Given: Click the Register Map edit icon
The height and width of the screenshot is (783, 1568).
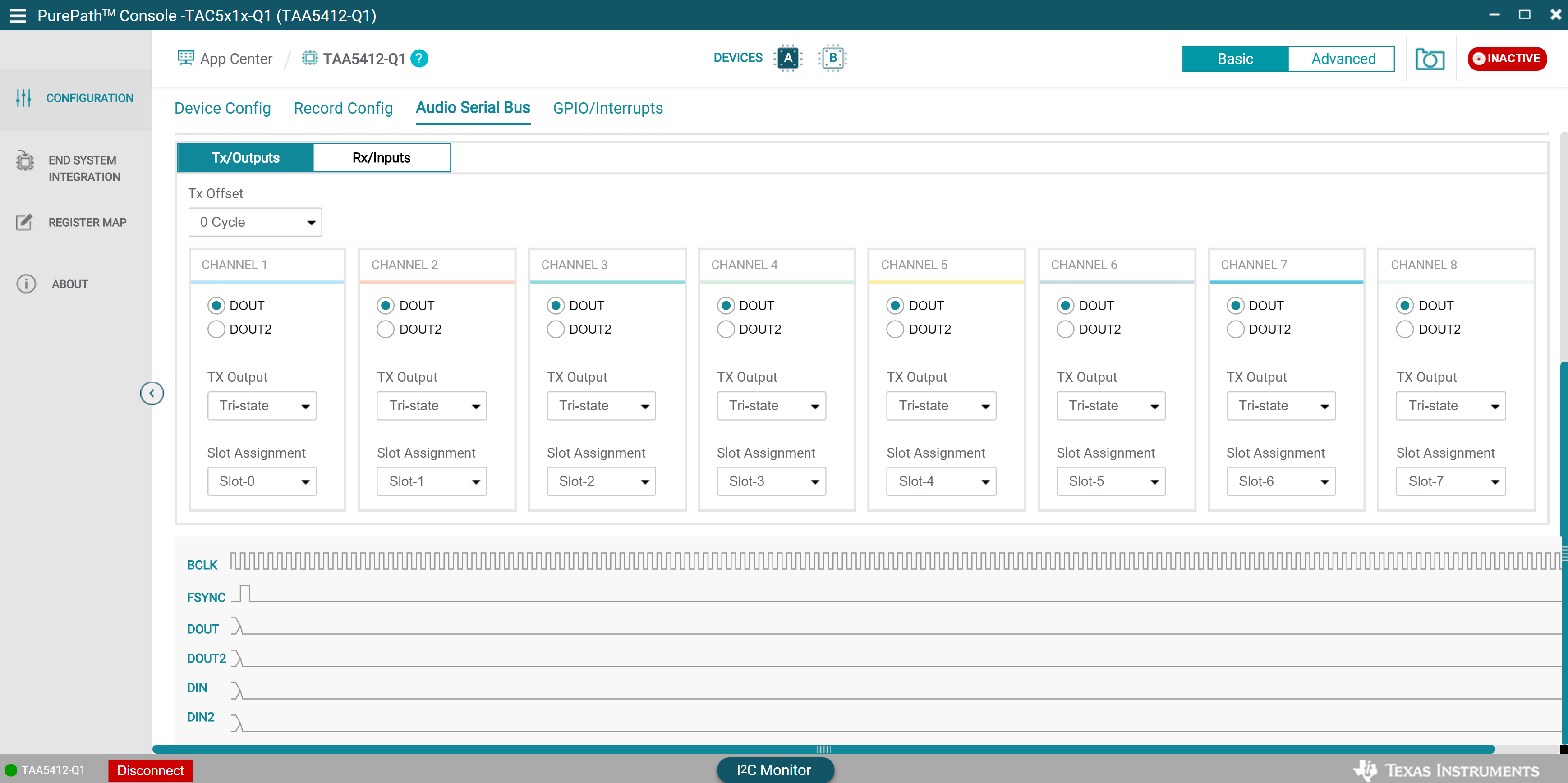Looking at the screenshot, I should [24, 222].
